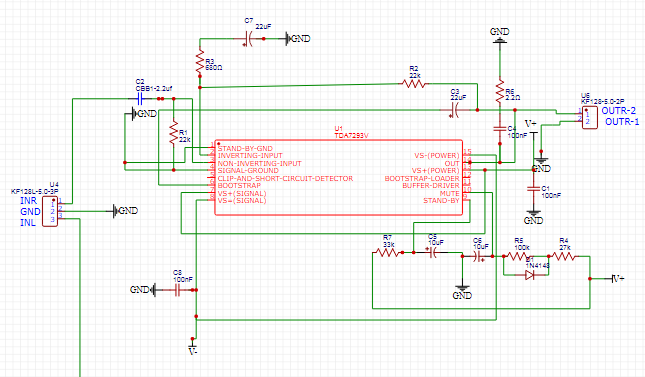Click capacitor C1 100nF symbol

[534, 189]
